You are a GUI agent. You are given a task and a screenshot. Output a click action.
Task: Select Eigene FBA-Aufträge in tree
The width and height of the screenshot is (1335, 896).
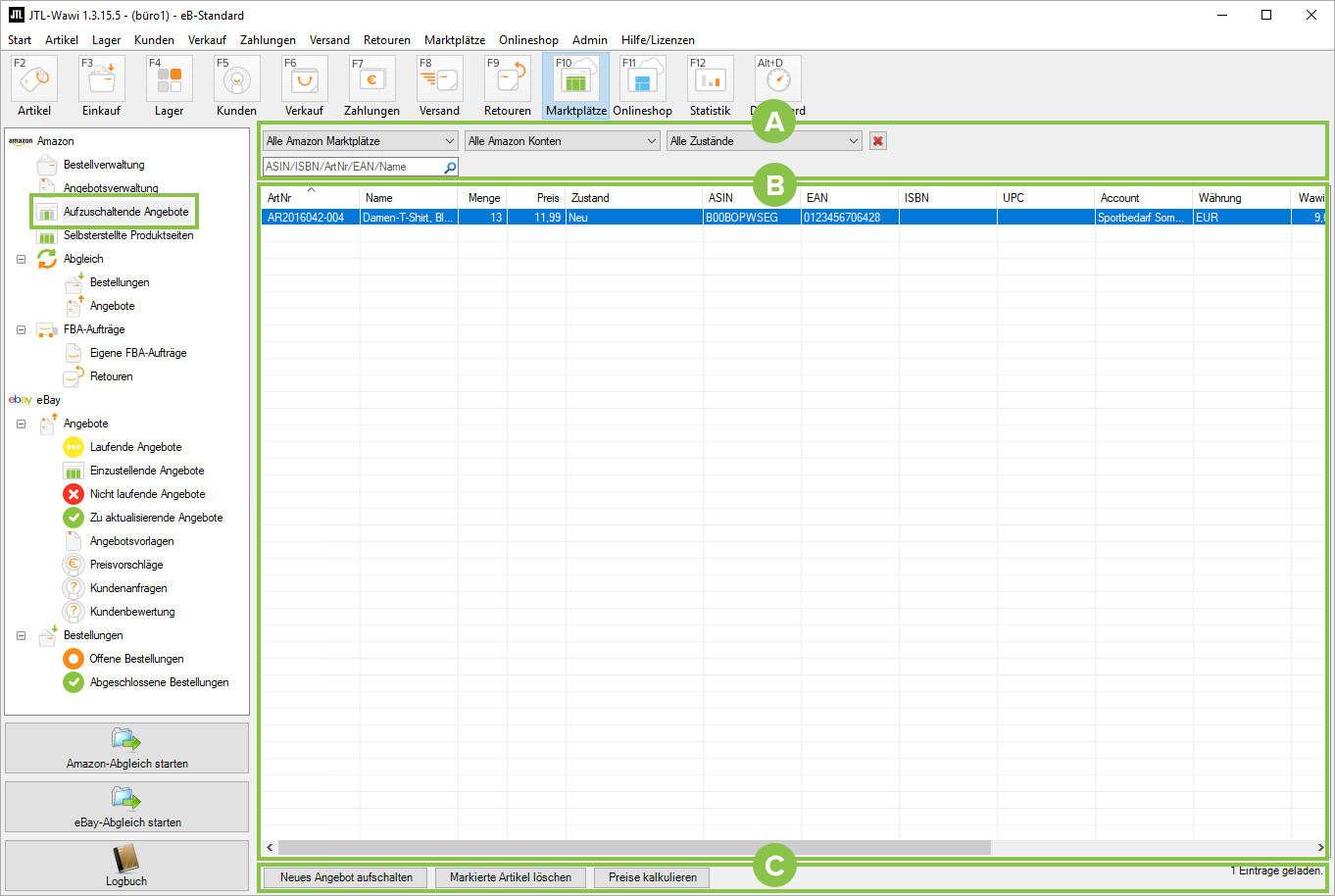point(138,353)
